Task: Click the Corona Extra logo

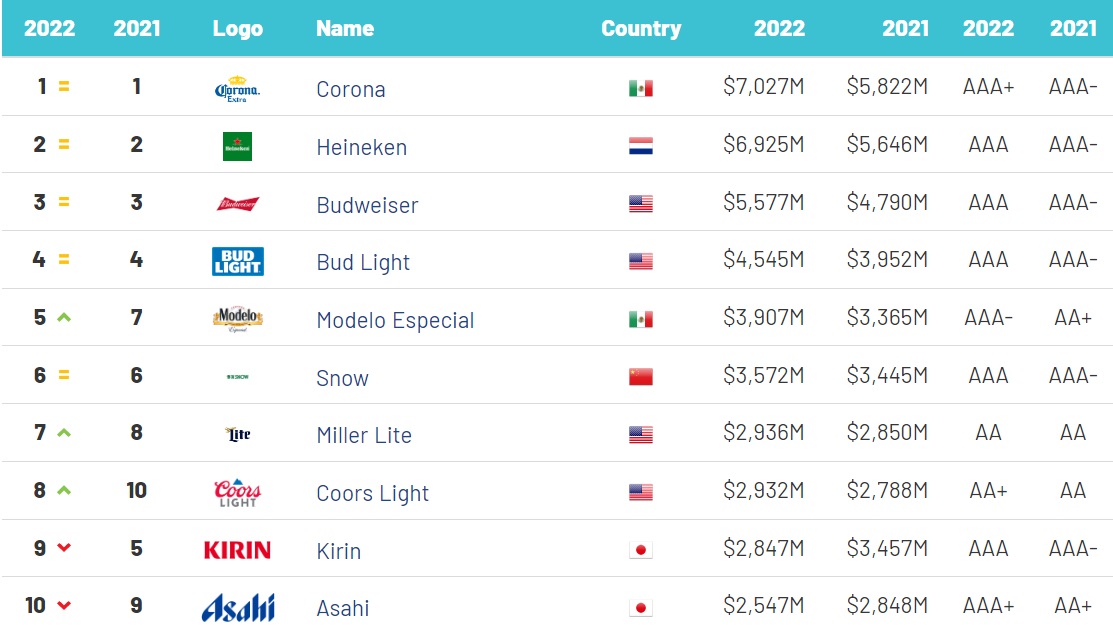Action: point(237,89)
